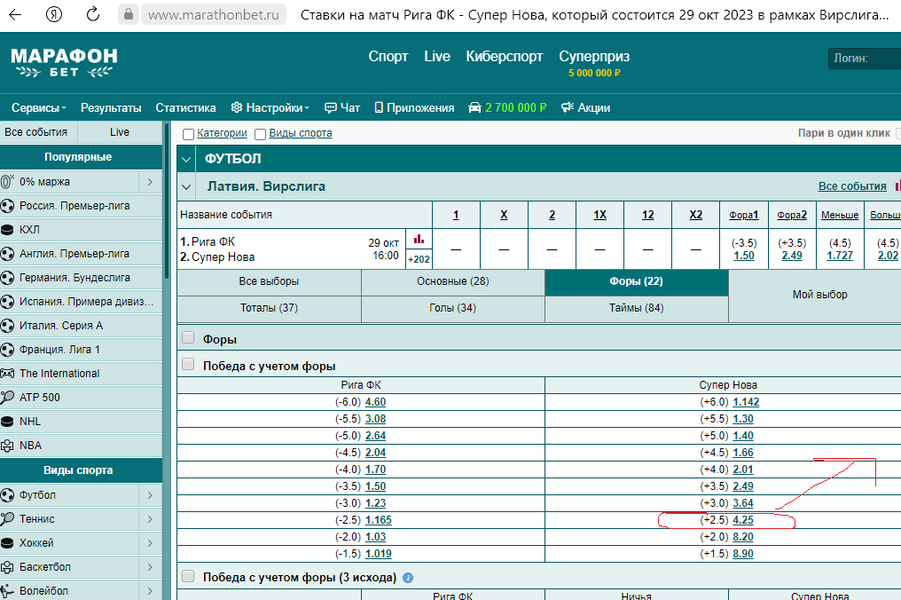
Task: Open the Настройки settings dropdown
Action: click(269, 108)
